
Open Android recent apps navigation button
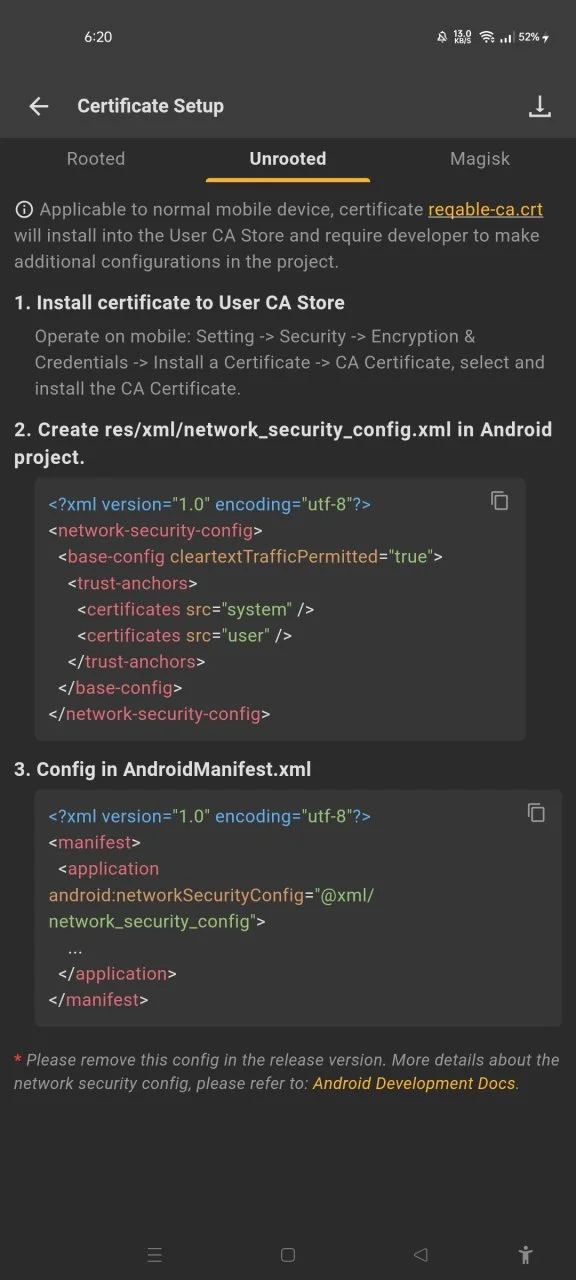(154, 1254)
